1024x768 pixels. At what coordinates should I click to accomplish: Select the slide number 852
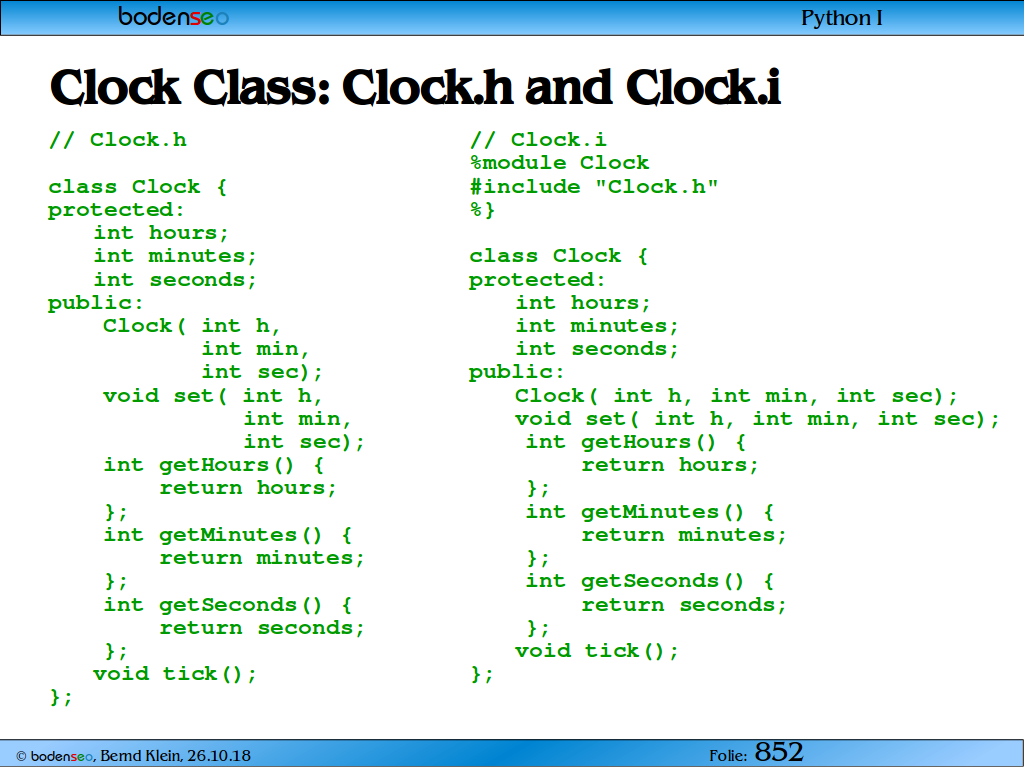click(779, 752)
